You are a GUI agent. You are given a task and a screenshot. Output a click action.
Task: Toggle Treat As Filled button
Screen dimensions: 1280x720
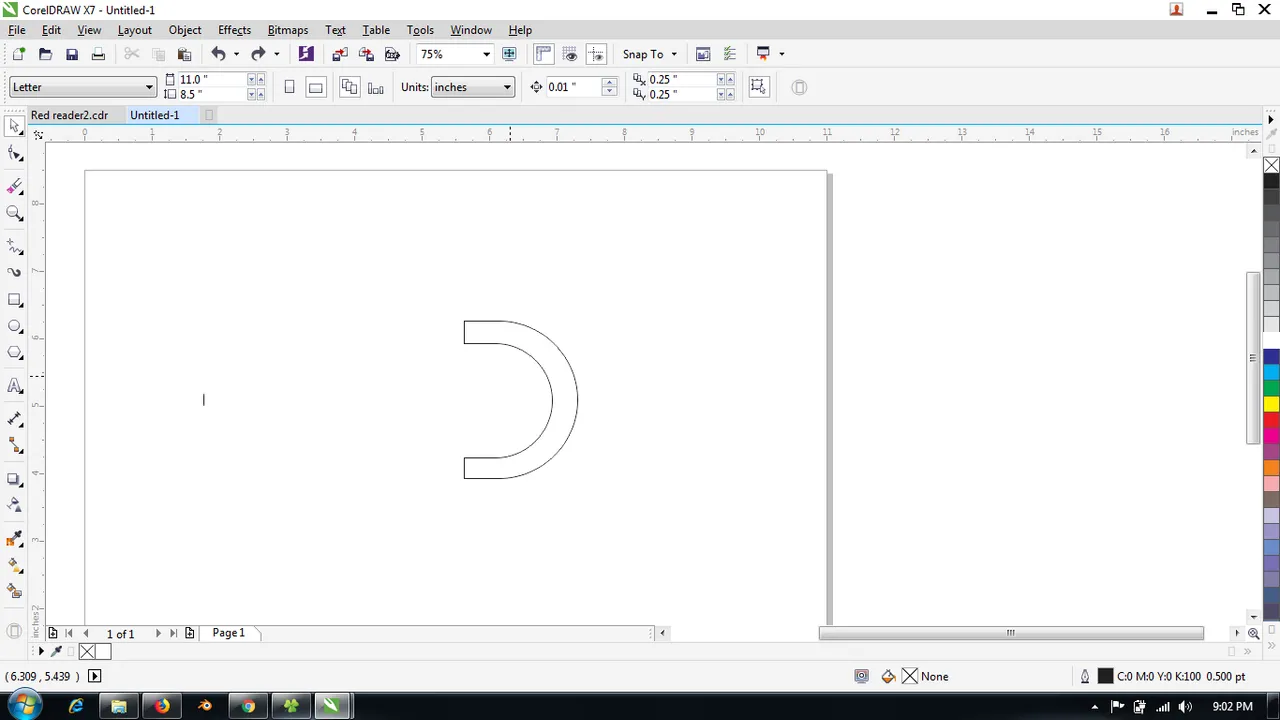coord(758,87)
